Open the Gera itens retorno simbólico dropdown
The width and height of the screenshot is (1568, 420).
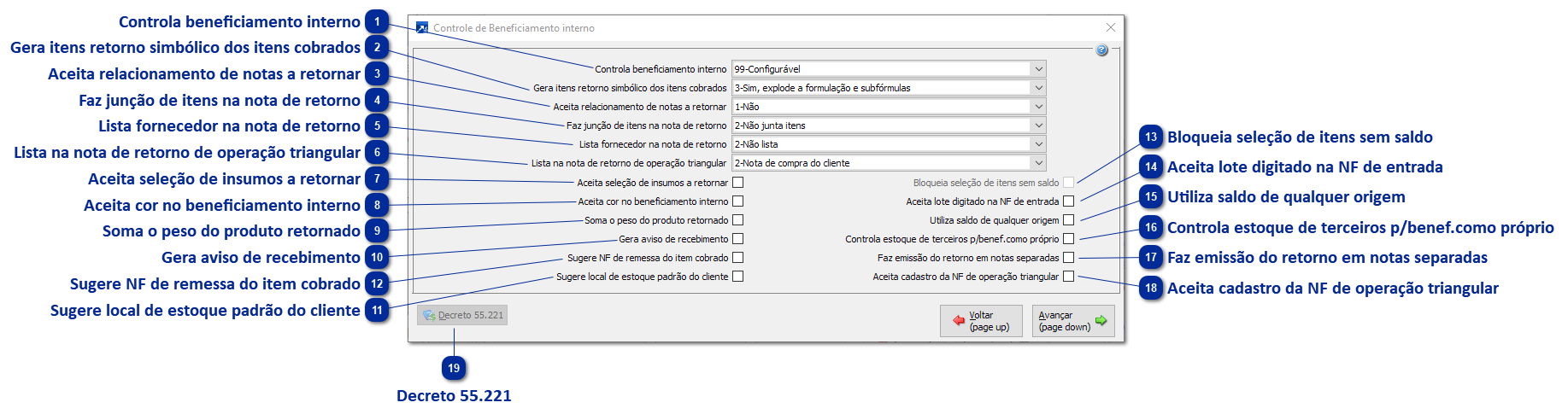coord(1038,88)
